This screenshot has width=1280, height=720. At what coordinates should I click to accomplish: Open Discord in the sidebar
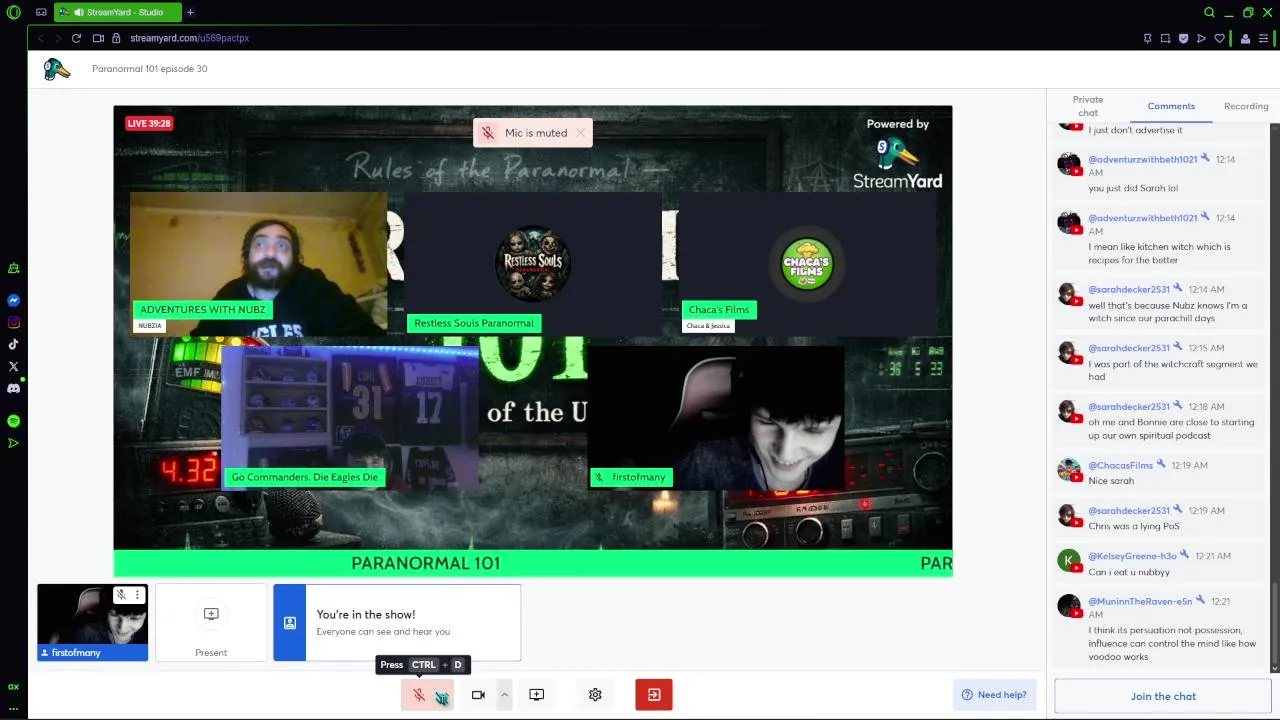pyautogui.click(x=13, y=388)
